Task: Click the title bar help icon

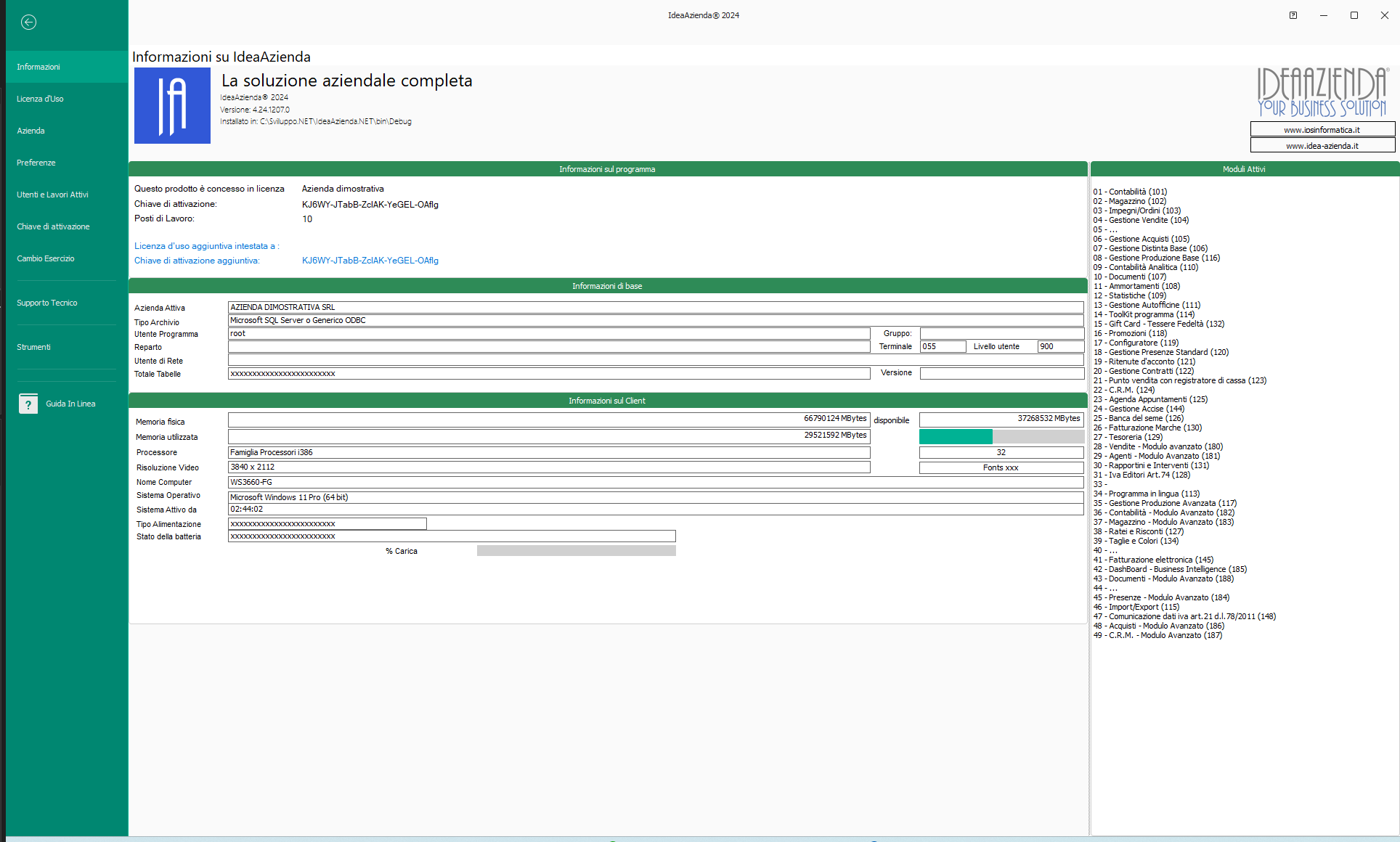Action: [x=1293, y=15]
